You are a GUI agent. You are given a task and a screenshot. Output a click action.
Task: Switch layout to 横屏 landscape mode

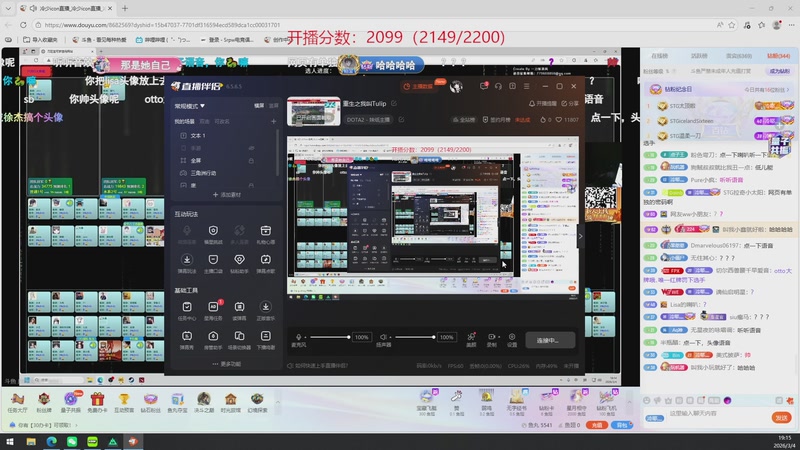pyautogui.click(x=259, y=106)
